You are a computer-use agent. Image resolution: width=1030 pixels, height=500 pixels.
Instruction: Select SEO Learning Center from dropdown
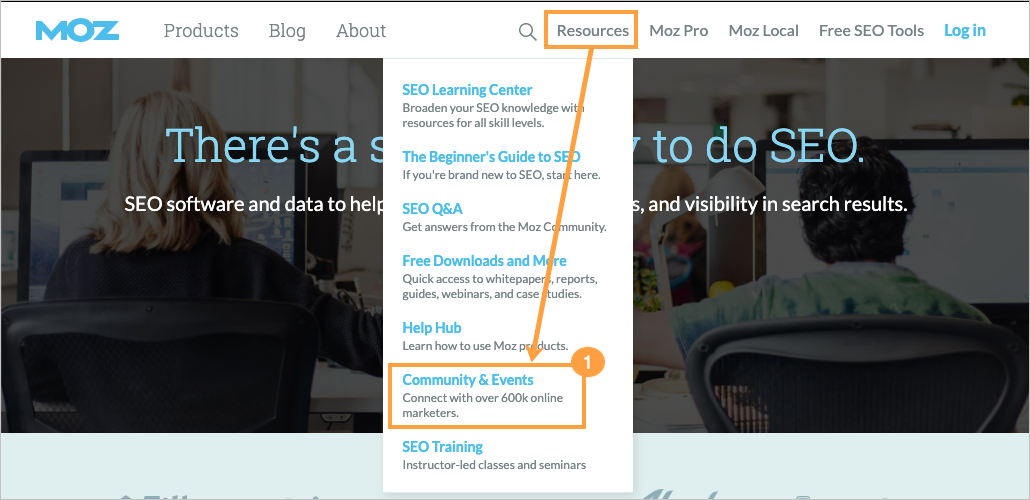click(467, 90)
